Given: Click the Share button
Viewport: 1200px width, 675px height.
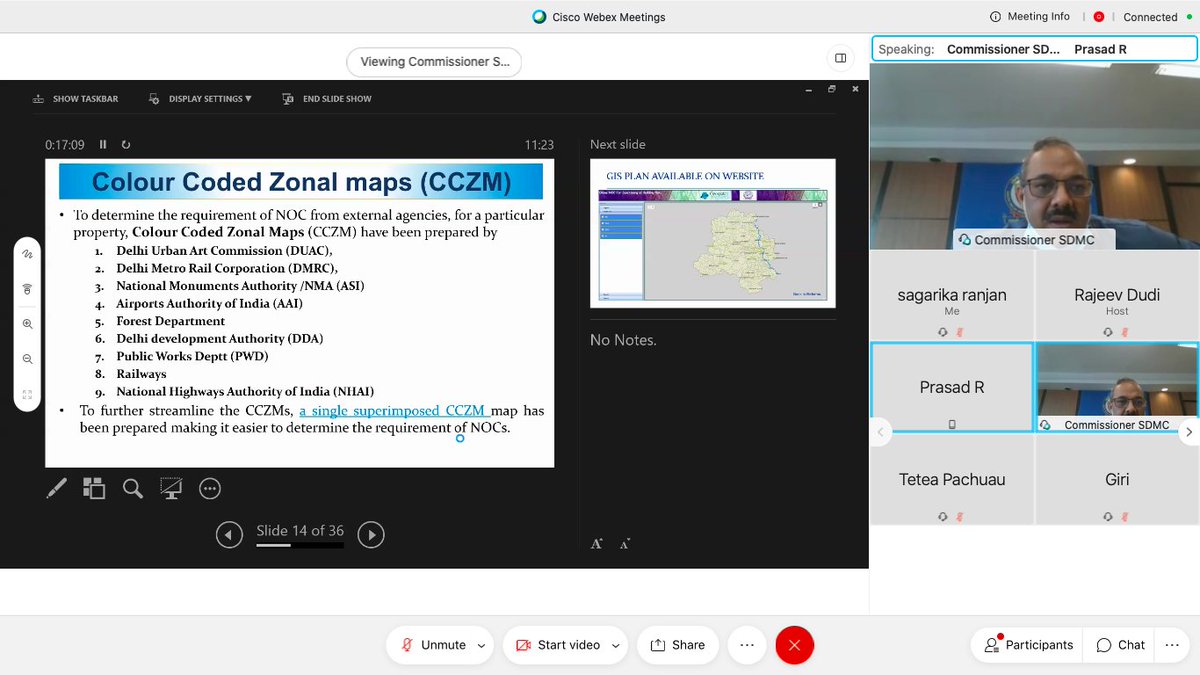Looking at the screenshot, I should click(x=677, y=645).
